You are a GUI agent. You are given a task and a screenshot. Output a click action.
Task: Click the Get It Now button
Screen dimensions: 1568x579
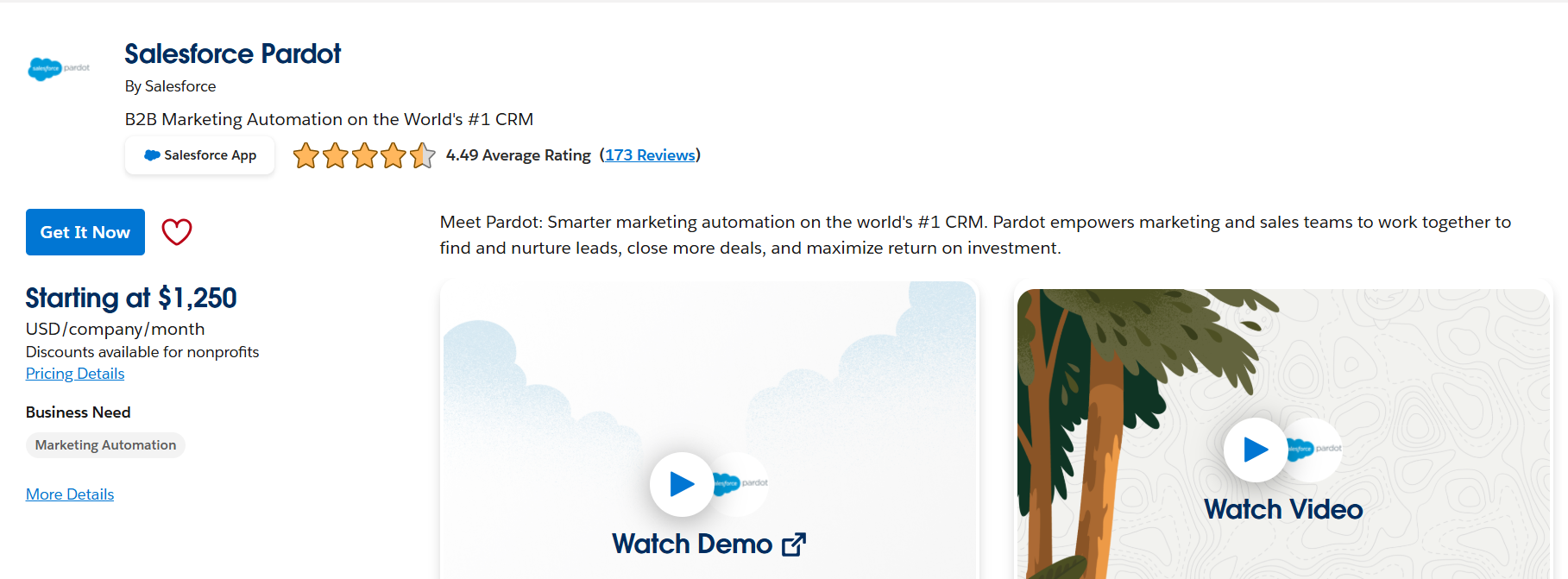point(85,232)
